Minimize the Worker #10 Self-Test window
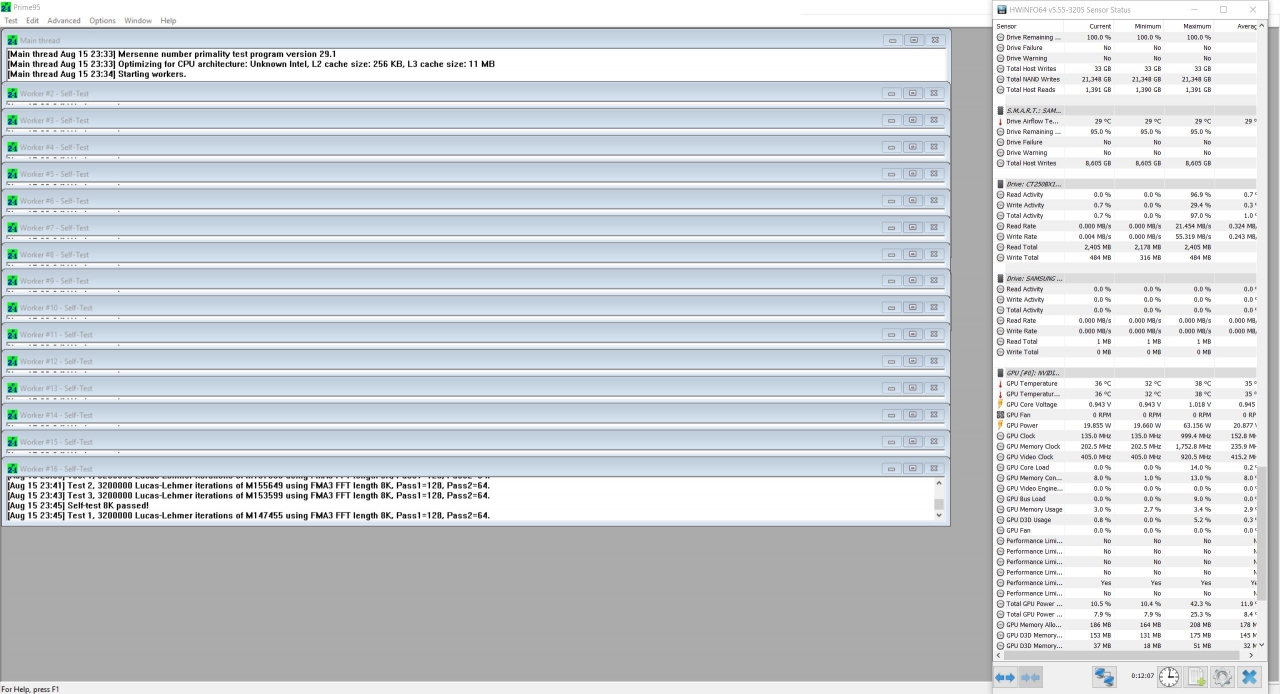Viewport: 1280px width, 694px height. coord(891,308)
